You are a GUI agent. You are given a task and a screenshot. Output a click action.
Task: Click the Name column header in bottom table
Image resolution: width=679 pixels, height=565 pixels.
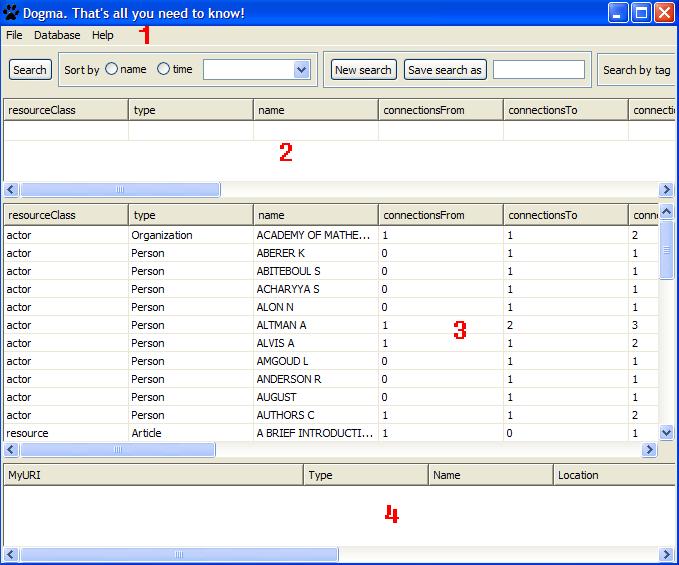pyautogui.click(x=491, y=475)
